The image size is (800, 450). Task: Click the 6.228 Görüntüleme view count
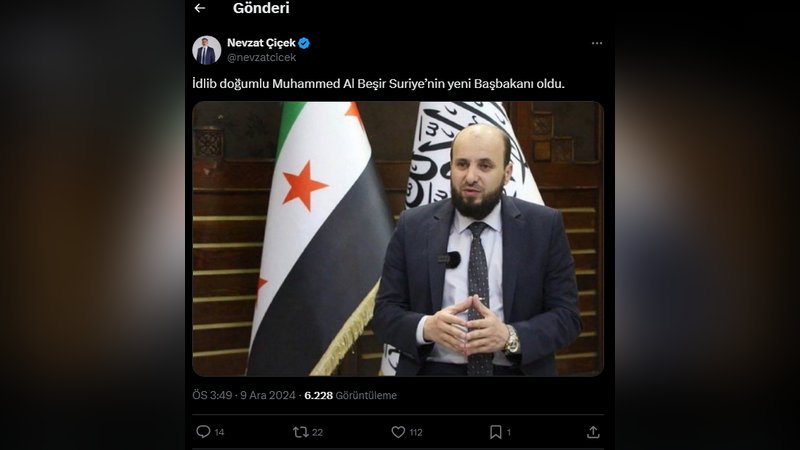click(351, 395)
